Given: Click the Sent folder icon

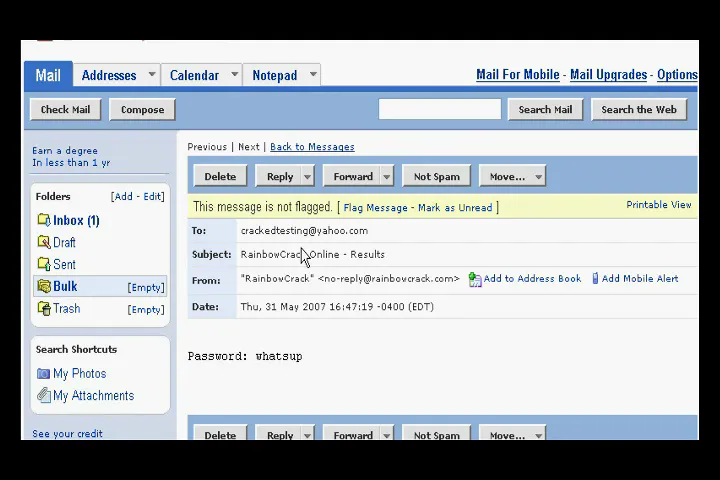Looking at the screenshot, I should coord(44,264).
